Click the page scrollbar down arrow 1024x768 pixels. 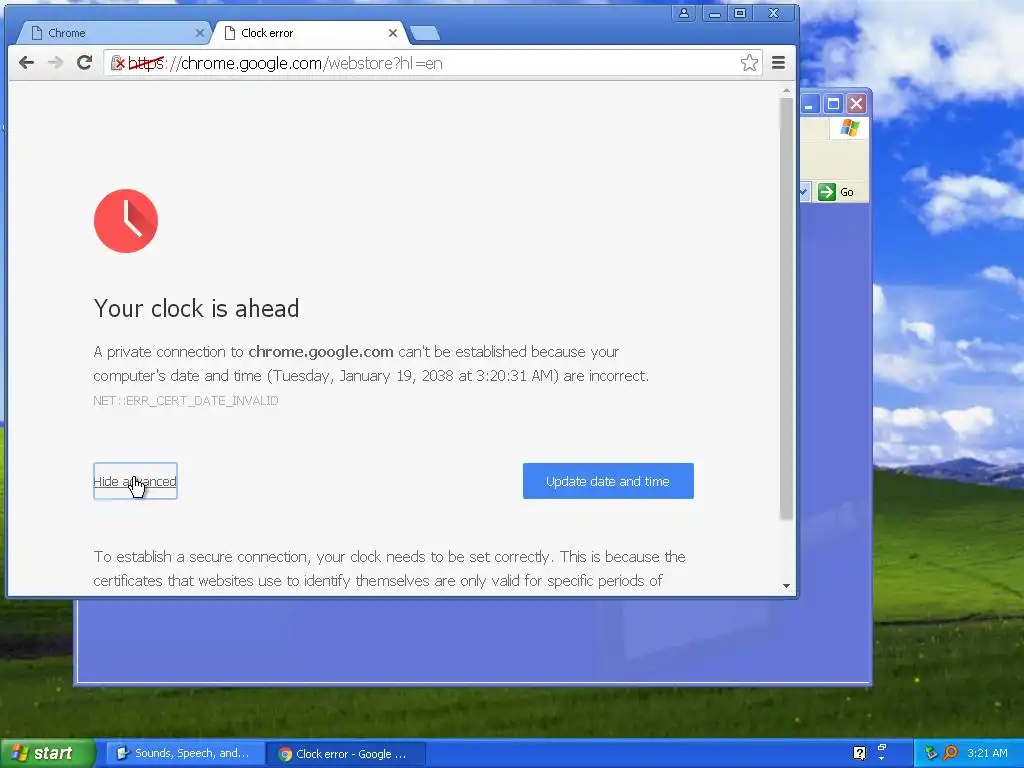click(x=786, y=586)
